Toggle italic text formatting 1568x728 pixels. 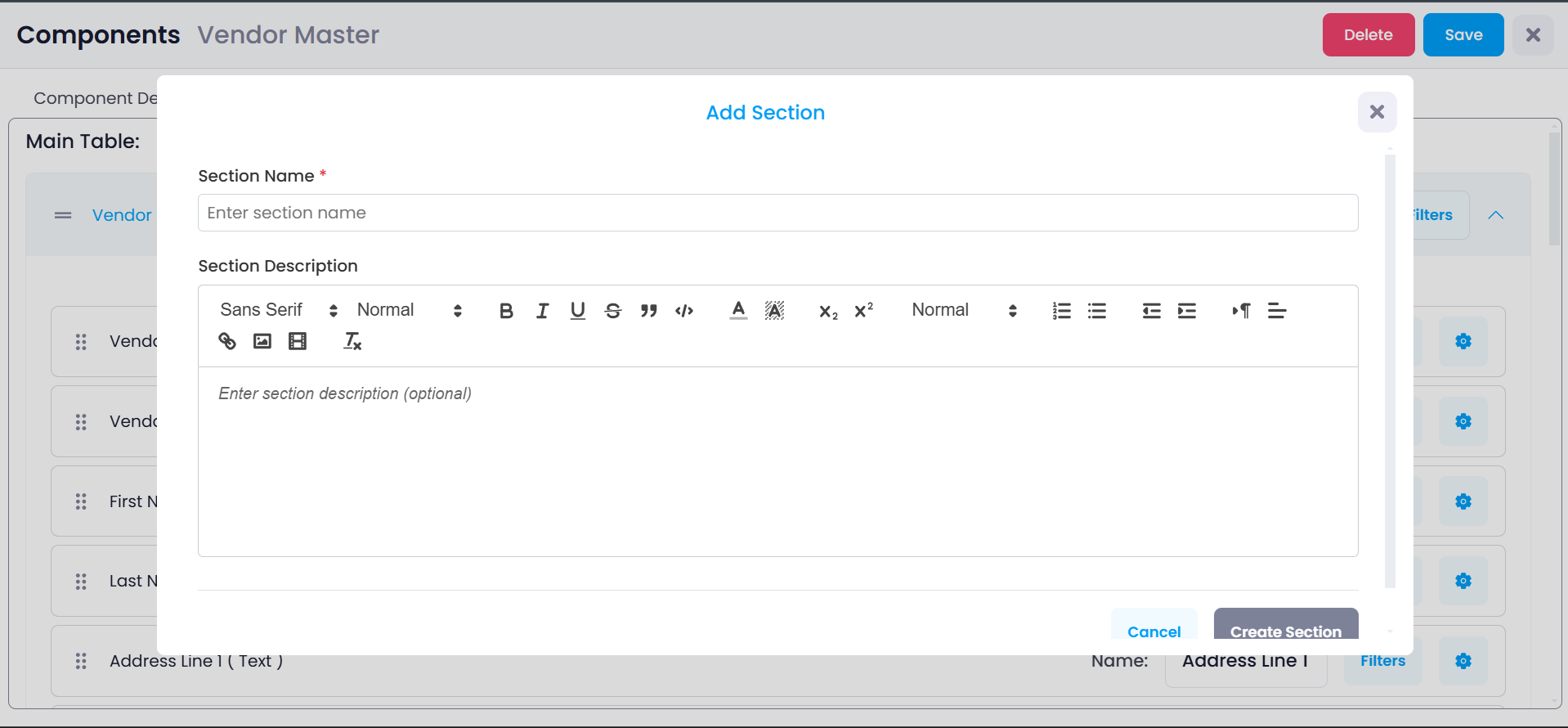(542, 311)
